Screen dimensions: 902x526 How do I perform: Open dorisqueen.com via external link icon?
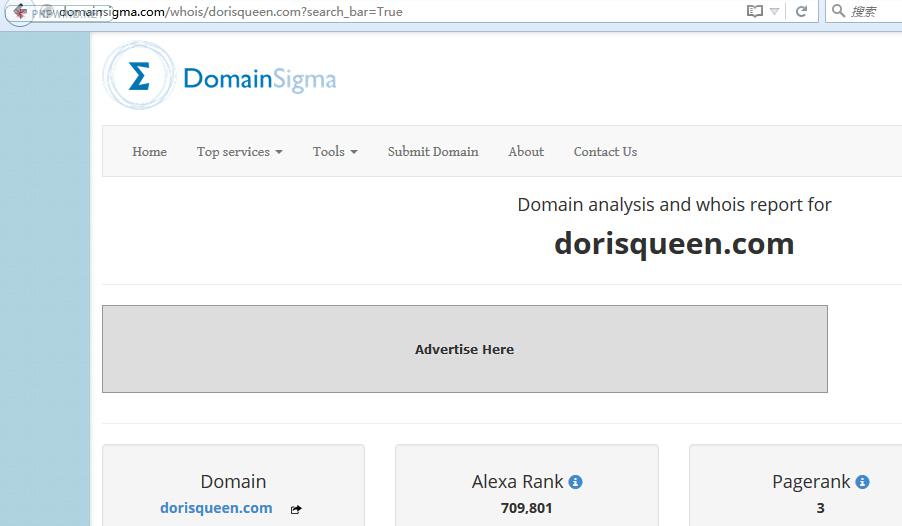point(296,509)
